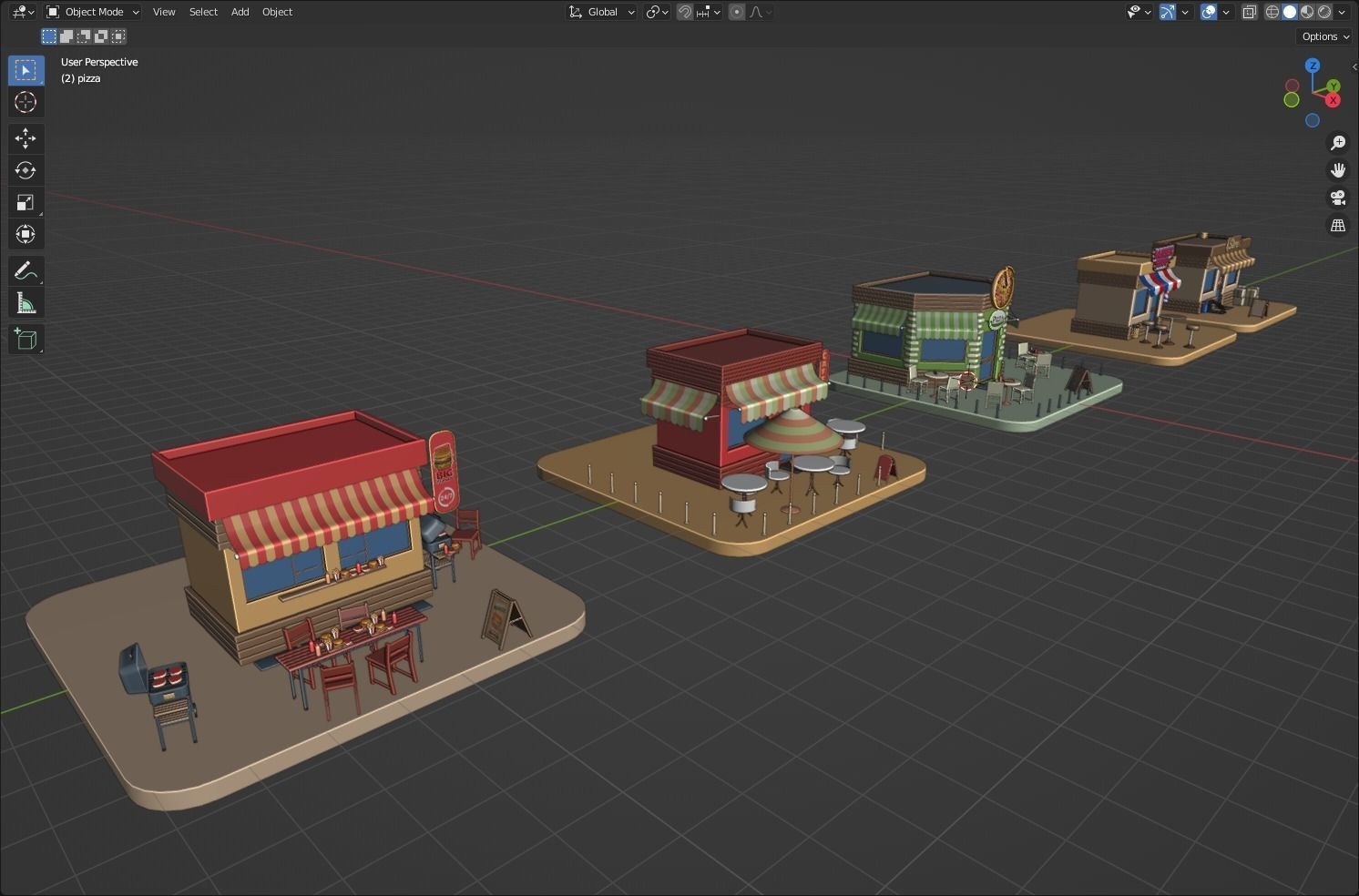Click the zoom view magnifier icon
The height and width of the screenshot is (896, 1359).
pyautogui.click(x=1338, y=143)
